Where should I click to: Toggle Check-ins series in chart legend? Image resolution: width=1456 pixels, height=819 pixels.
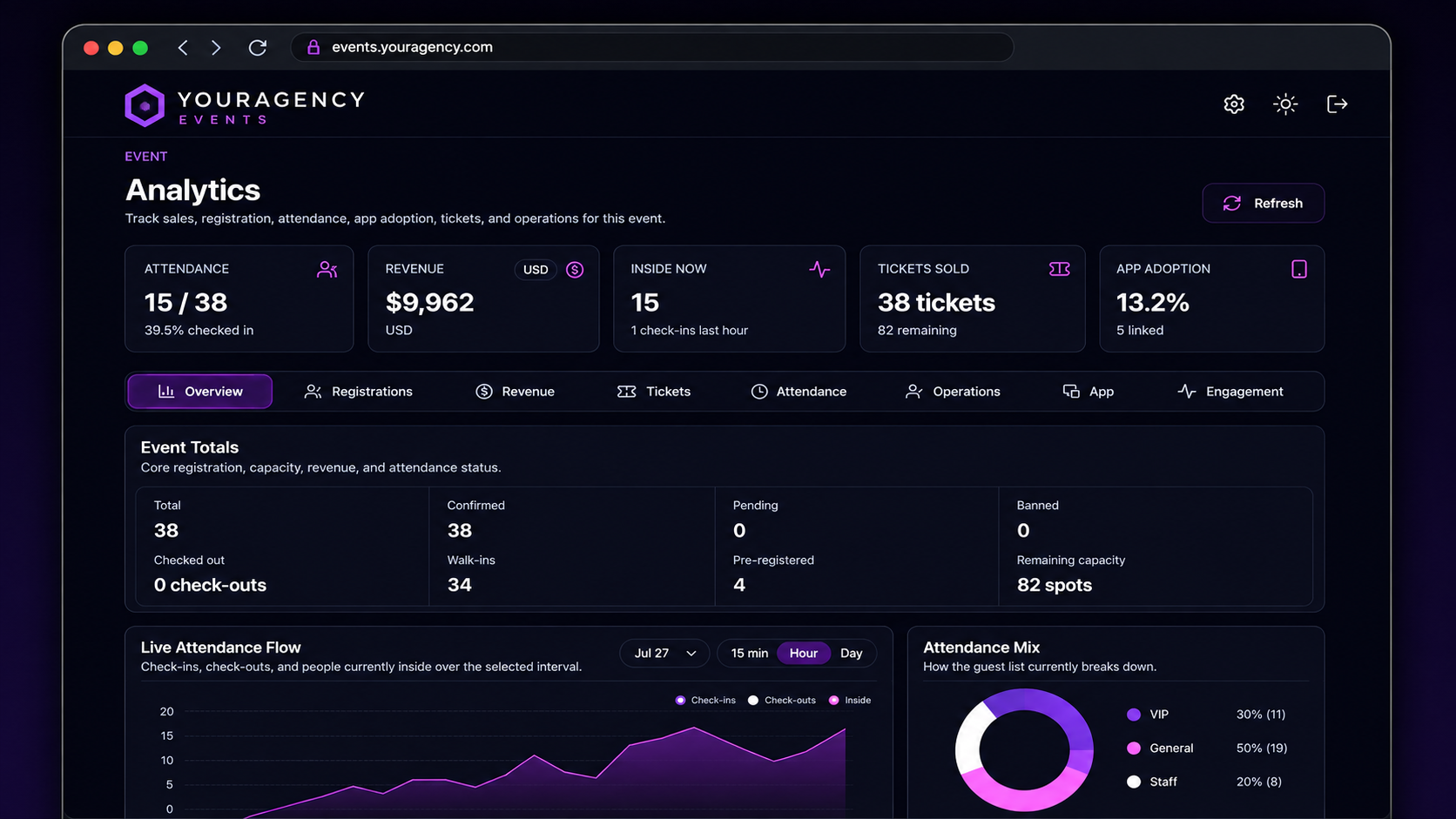705,700
